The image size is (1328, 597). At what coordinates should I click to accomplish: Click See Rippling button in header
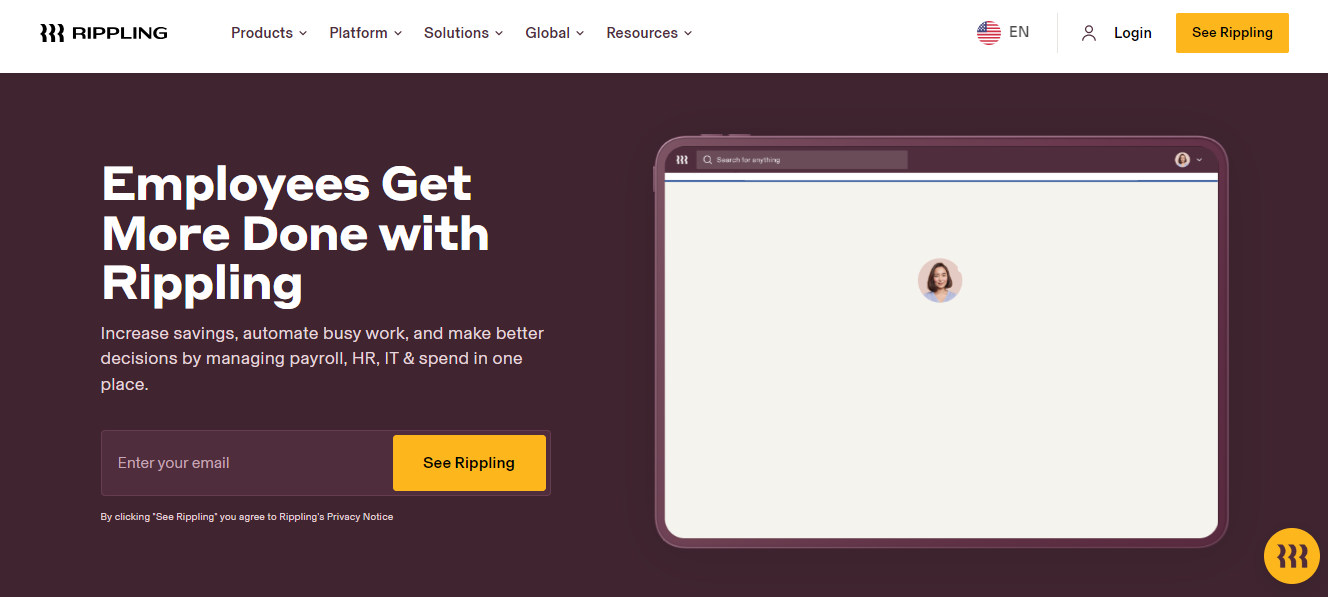pos(1232,33)
